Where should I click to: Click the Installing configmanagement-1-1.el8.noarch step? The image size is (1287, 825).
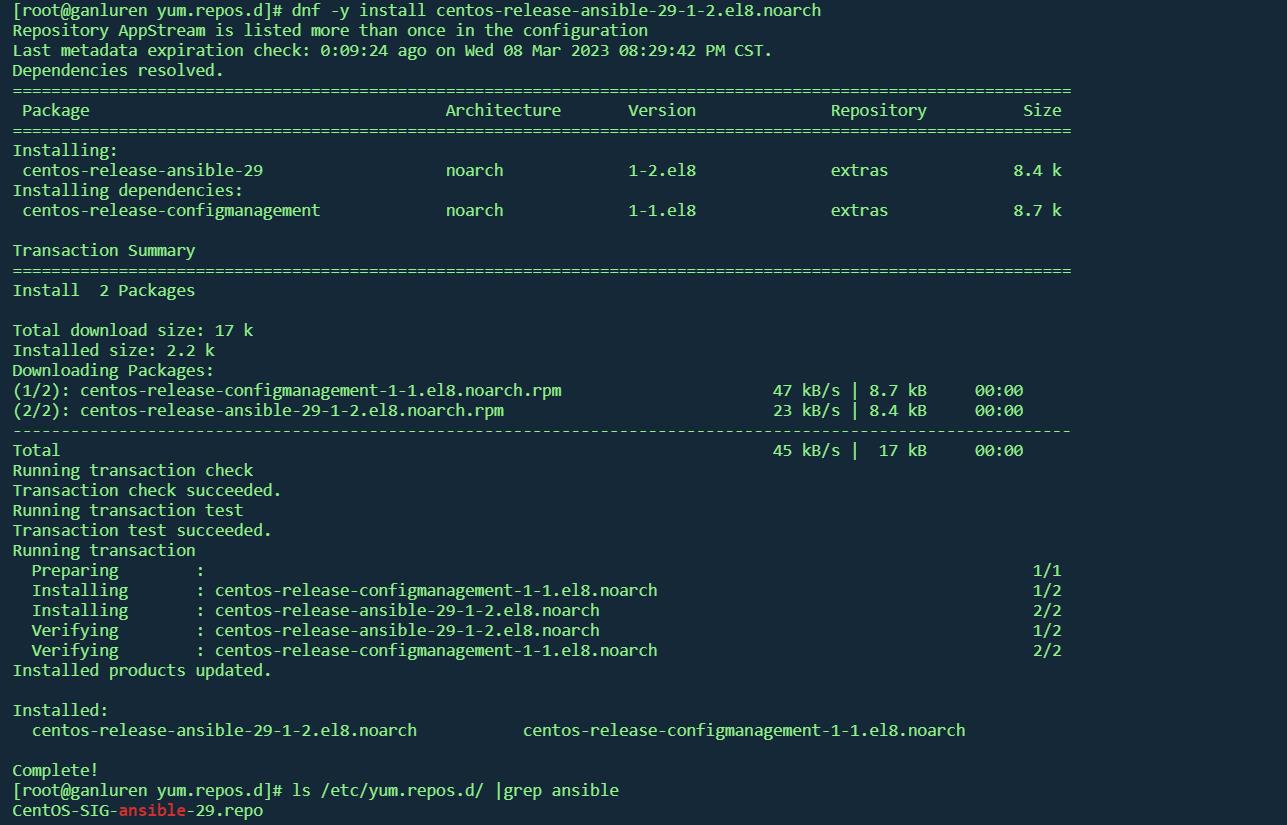[x=546, y=590]
